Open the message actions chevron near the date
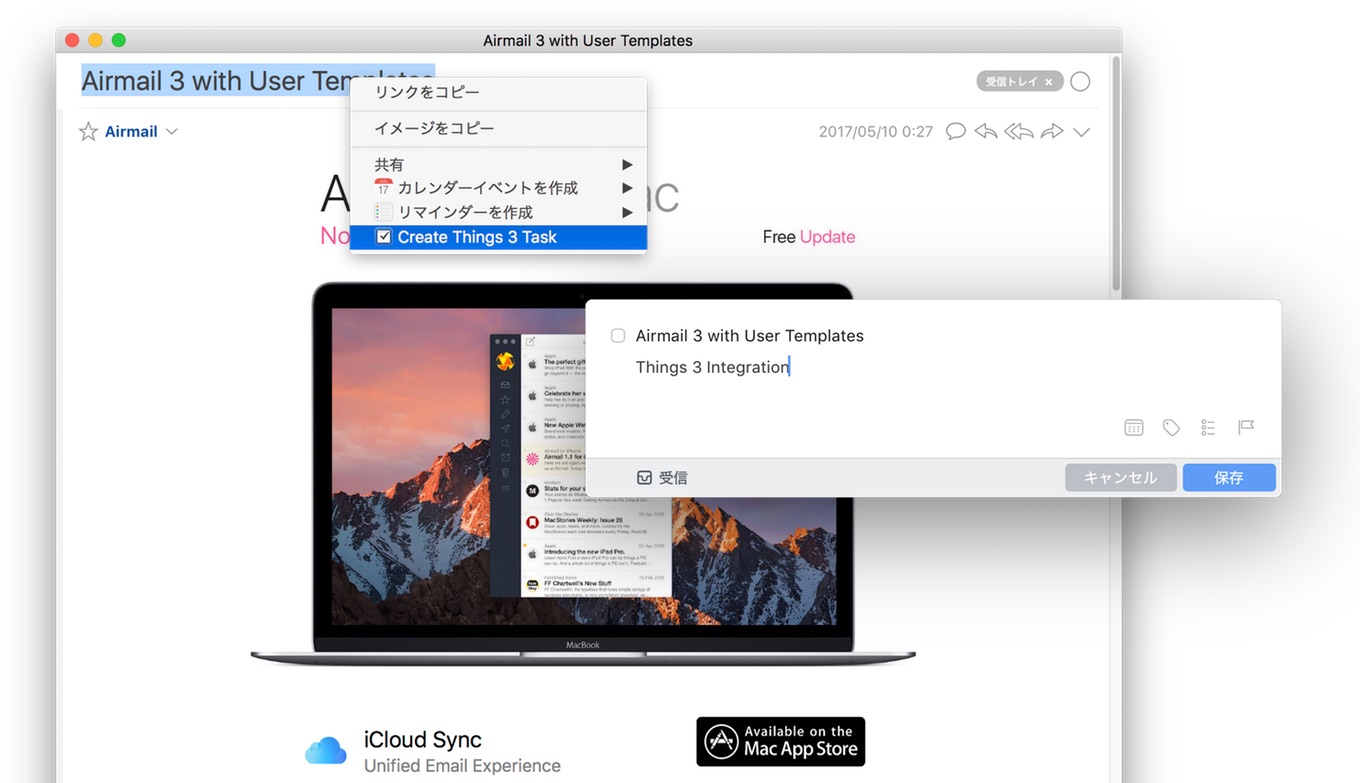Viewport: 1360px width, 783px height. point(1082,131)
